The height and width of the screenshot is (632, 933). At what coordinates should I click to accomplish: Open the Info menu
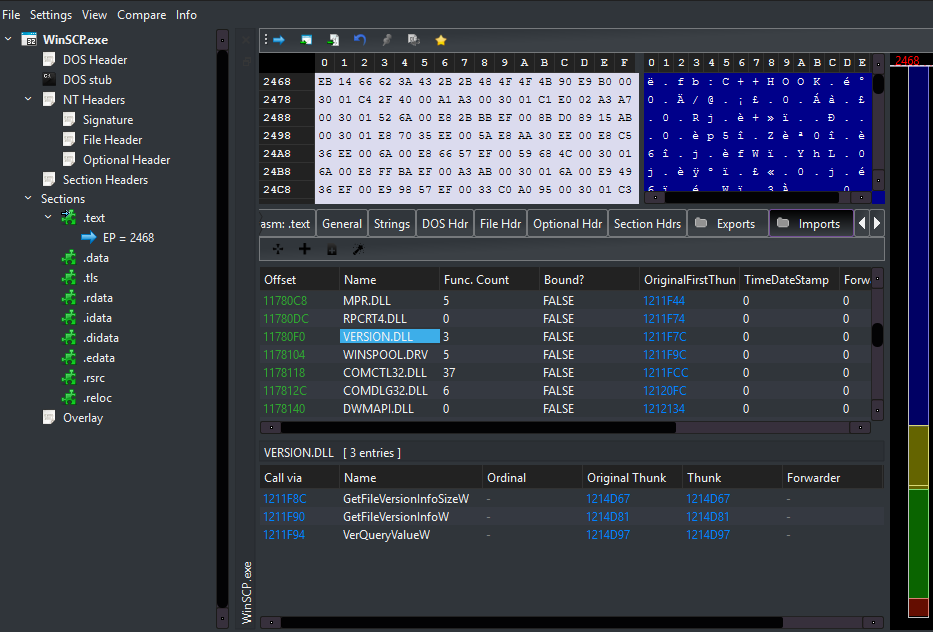(x=186, y=15)
